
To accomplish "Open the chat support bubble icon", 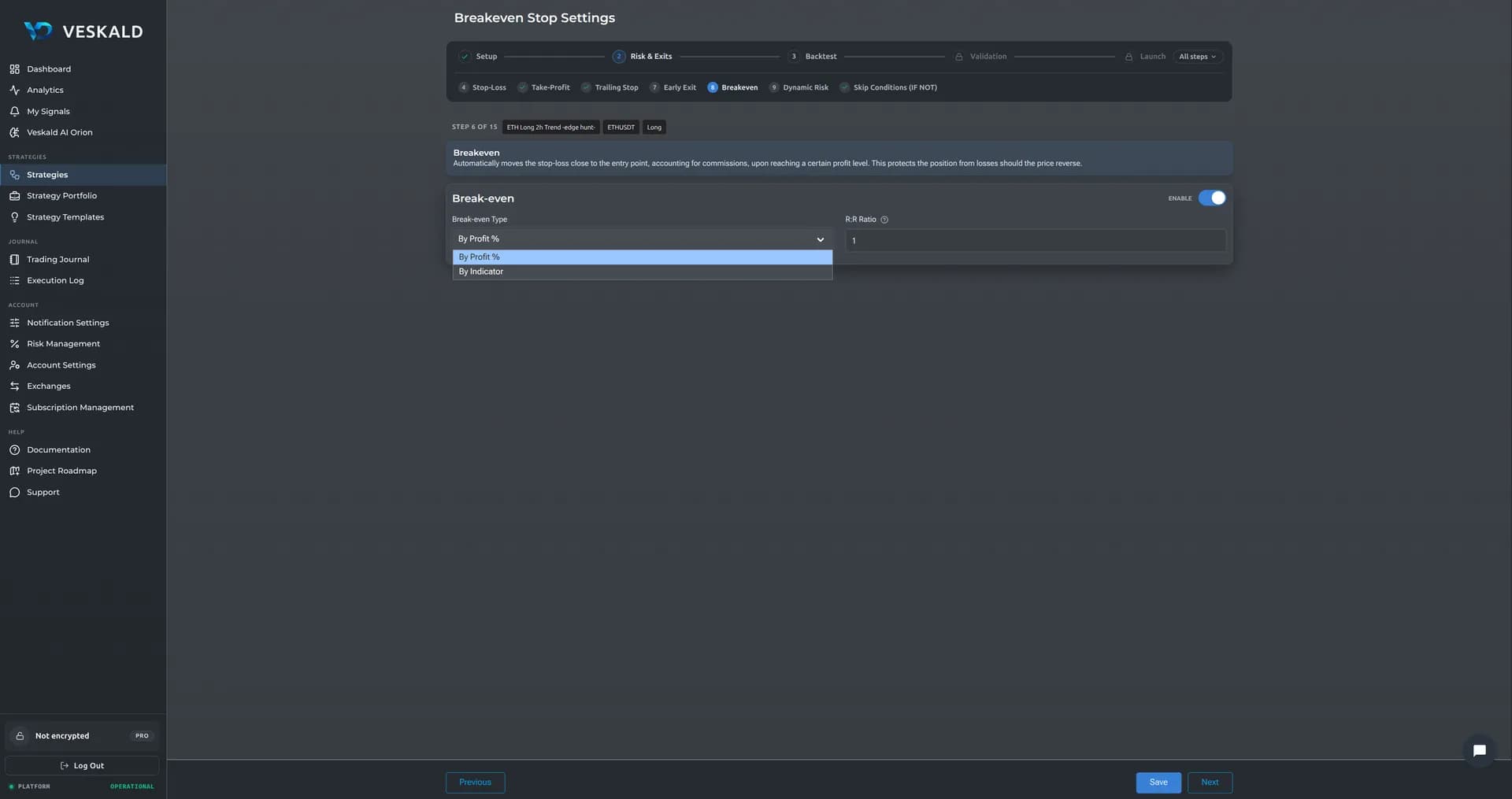I will 1479,750.
